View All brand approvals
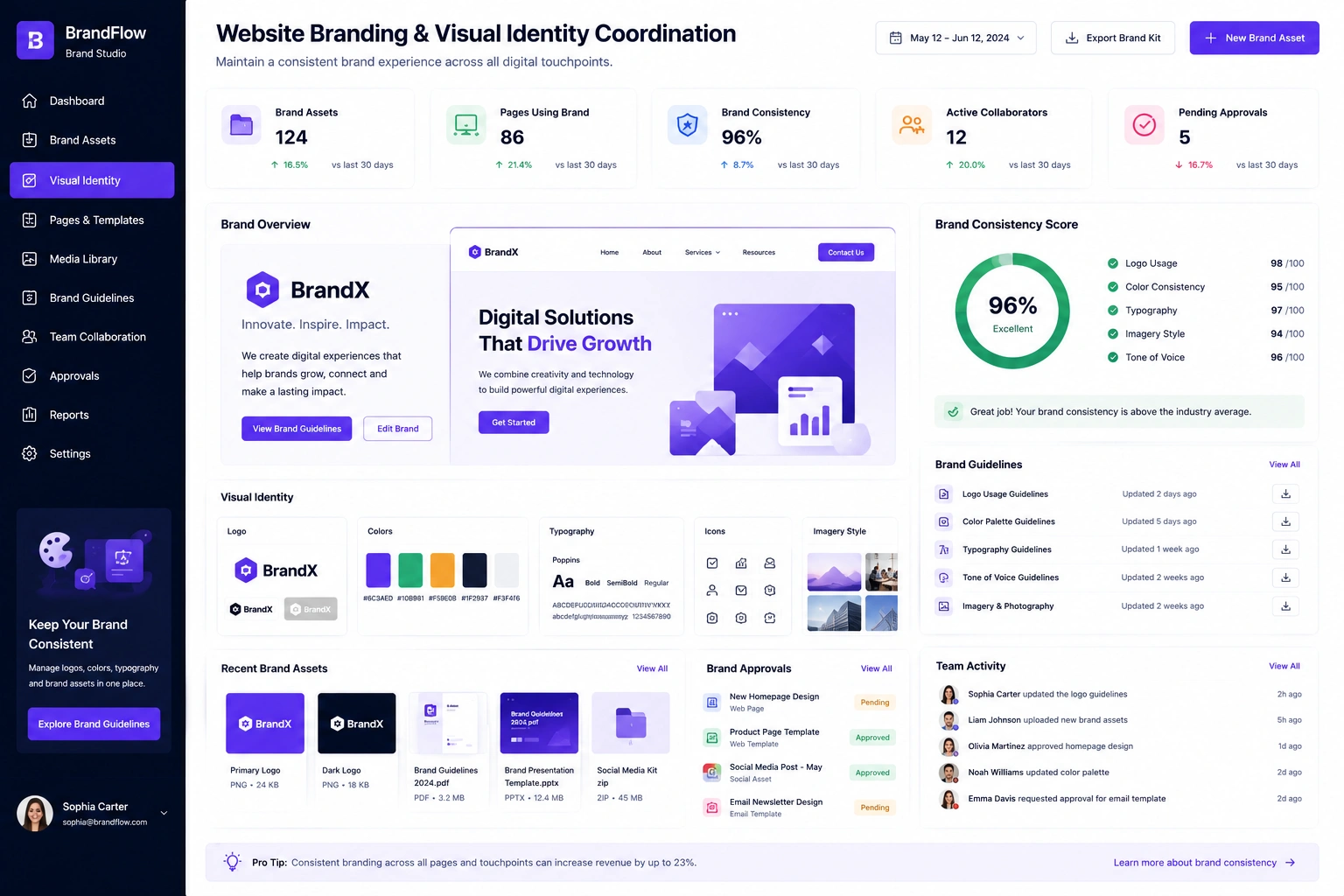 [x=876, y=668]
